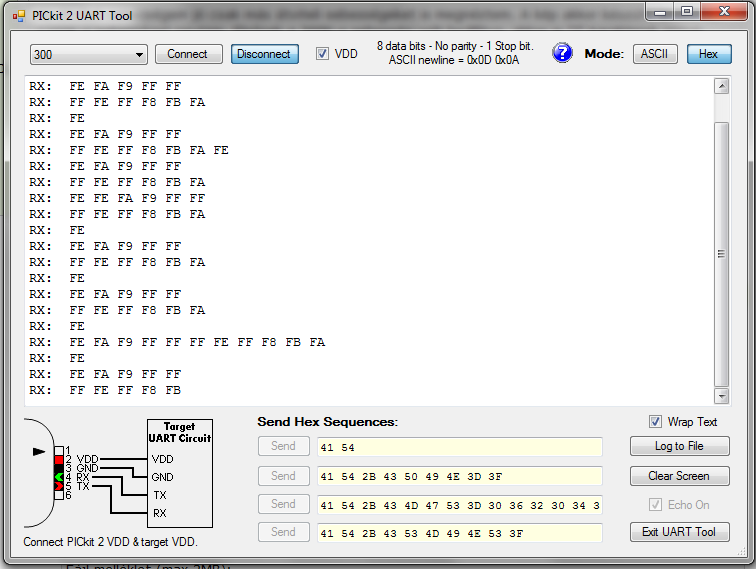Viewport: 756px width, 569px height.
Task: Click the black pin 1 arrow marker
Action: 39,452
